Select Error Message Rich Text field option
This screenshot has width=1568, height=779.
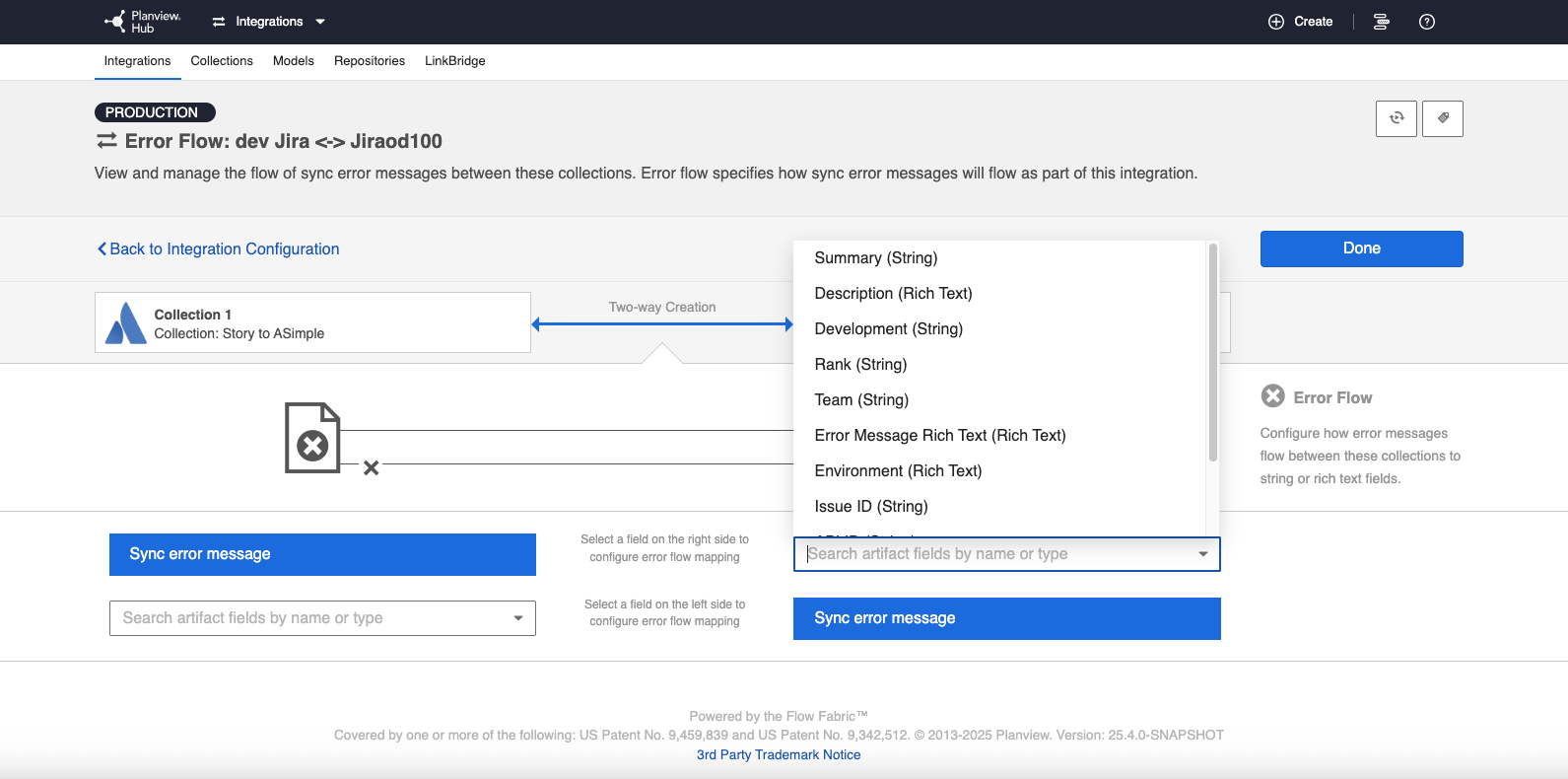939,436
